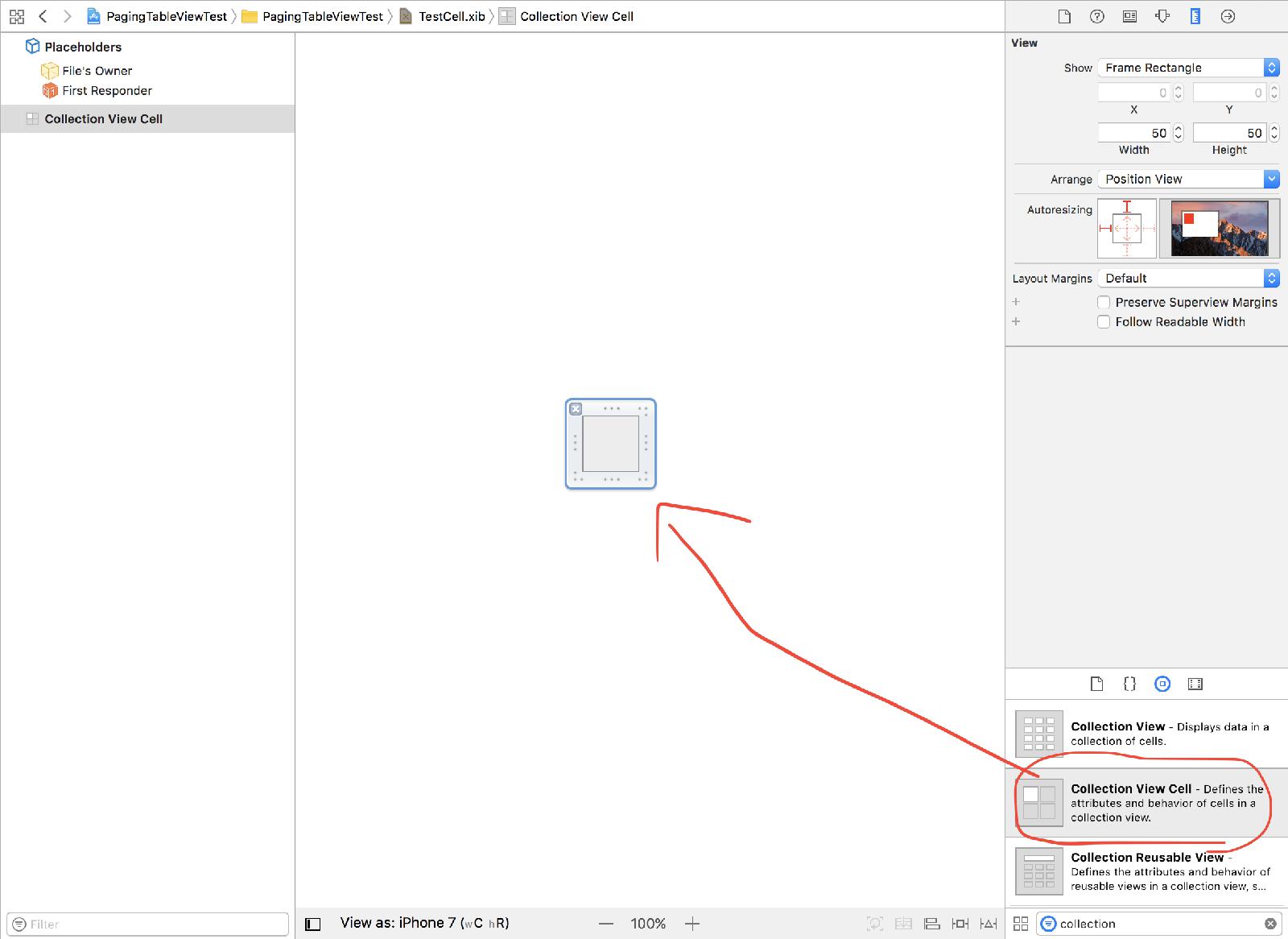Check Follow Readable Width option
This screenshot has height=939, width=1288.
(1104, 321)
